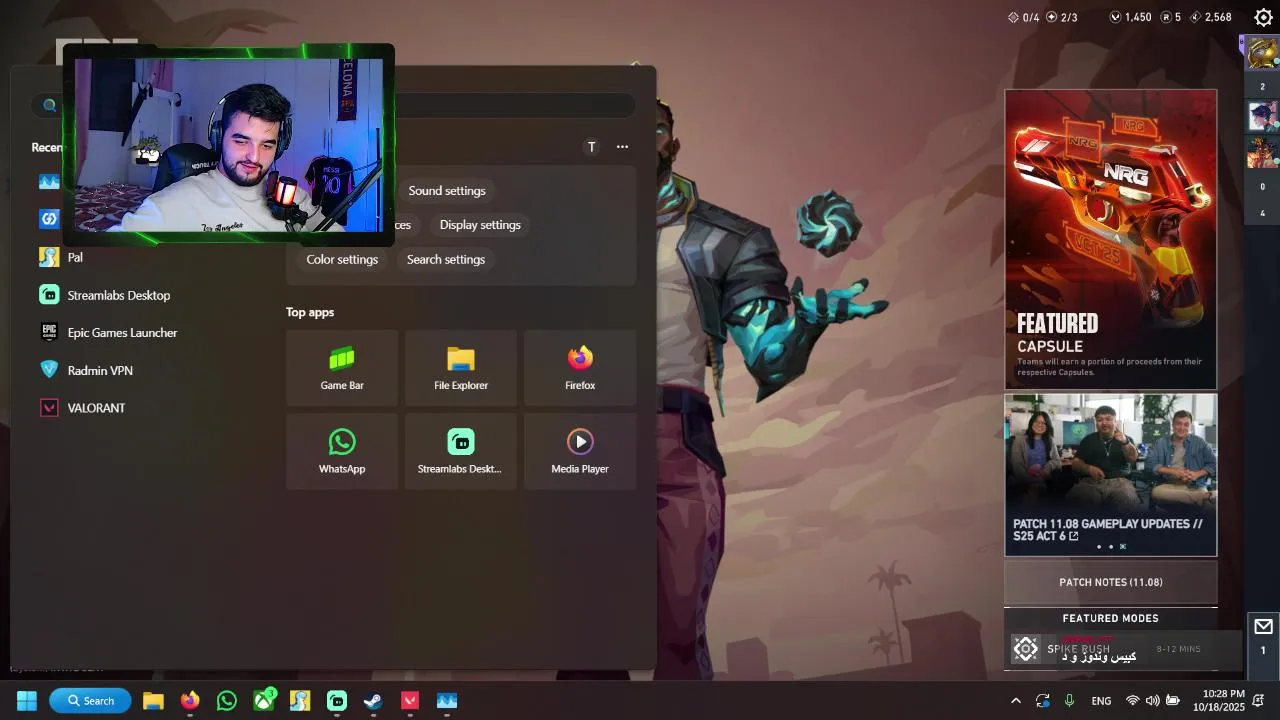Click the streamer webcam overlay
The image size is (1280, 720).
[229, 144]
